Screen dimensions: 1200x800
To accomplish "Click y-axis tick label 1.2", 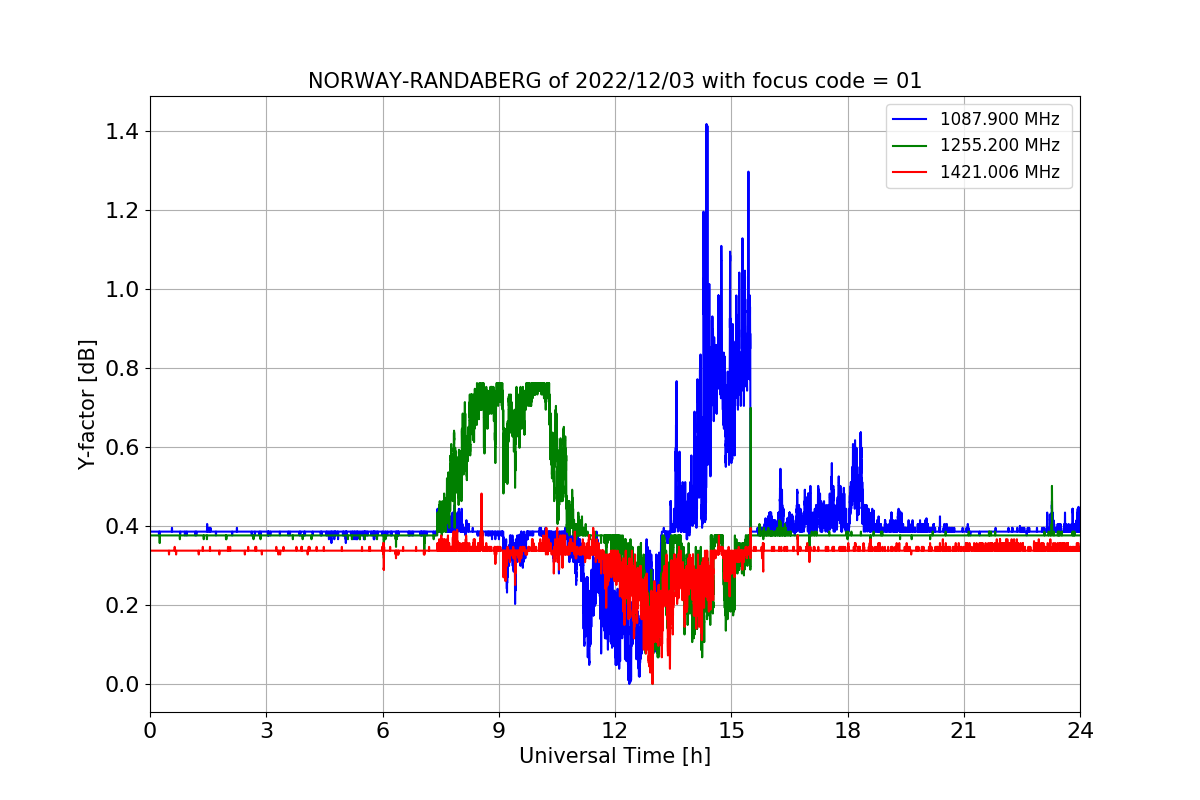I will coord(124,211).
